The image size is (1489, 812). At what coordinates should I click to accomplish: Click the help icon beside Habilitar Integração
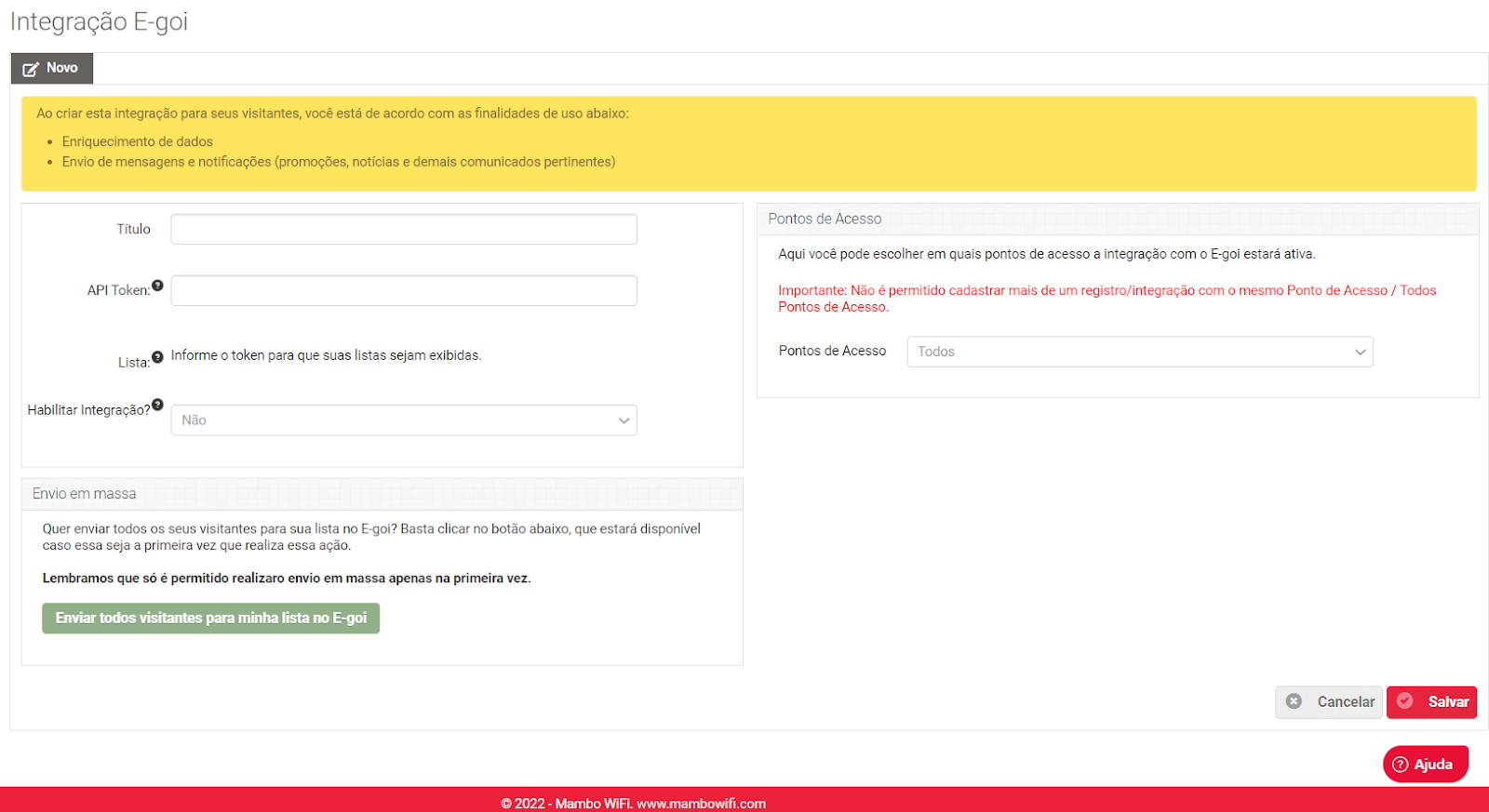pos(157,405)
